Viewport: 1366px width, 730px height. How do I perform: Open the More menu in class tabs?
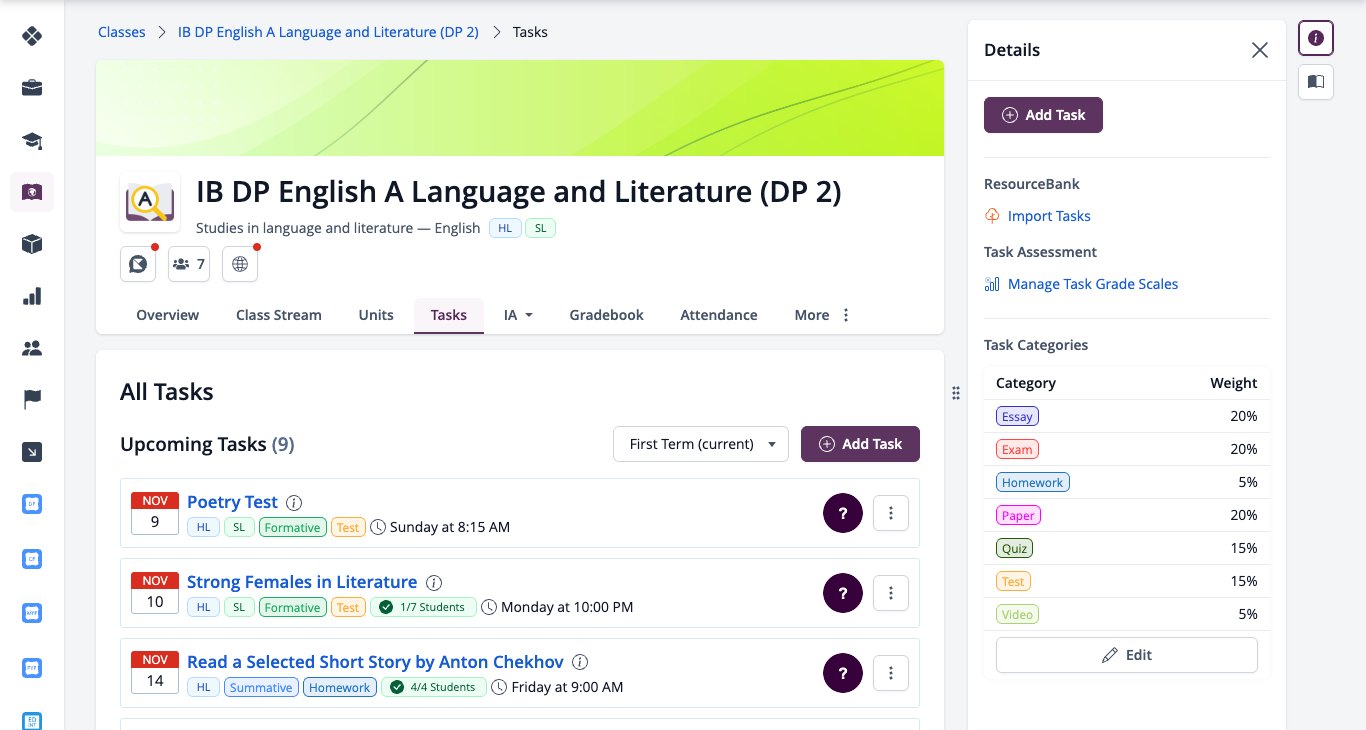pos(823,315)
